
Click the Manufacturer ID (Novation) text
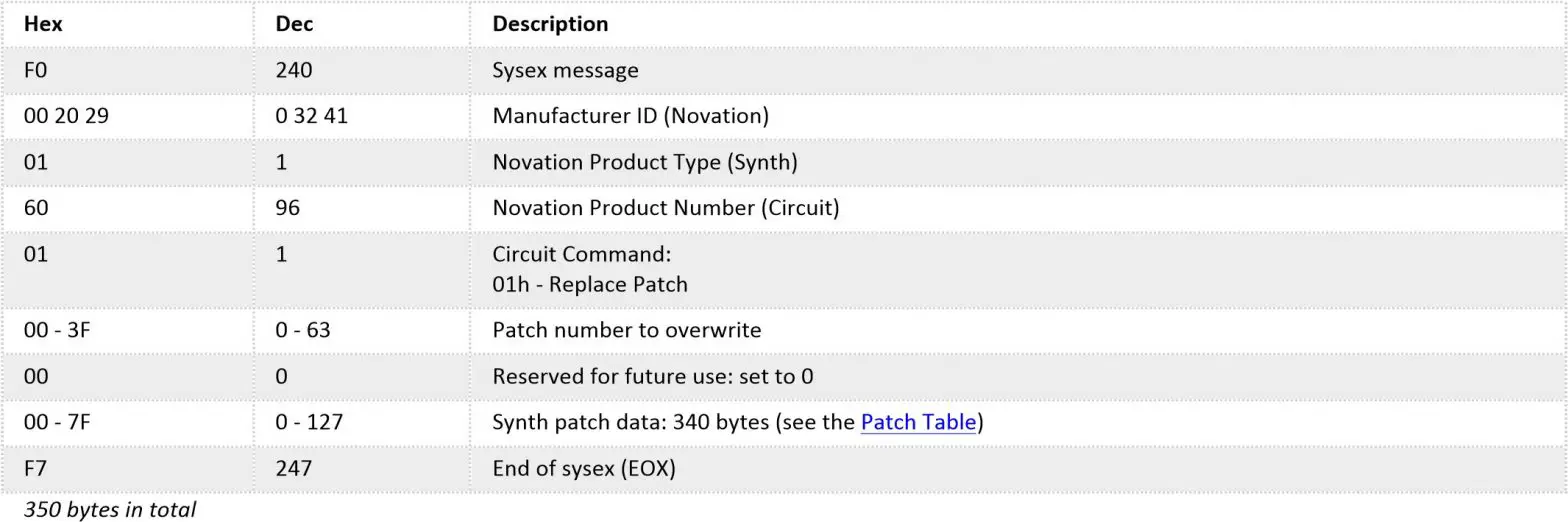coord(630,116)
